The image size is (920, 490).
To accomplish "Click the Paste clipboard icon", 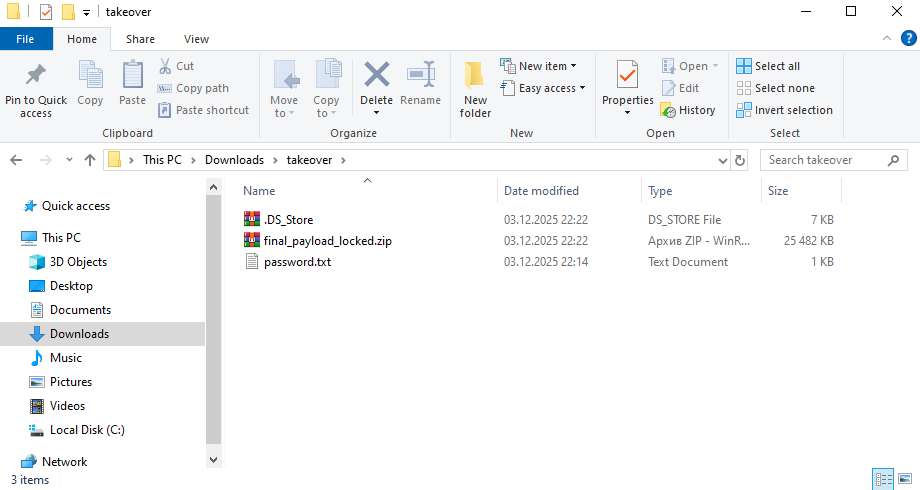I will tap(133, 75).
